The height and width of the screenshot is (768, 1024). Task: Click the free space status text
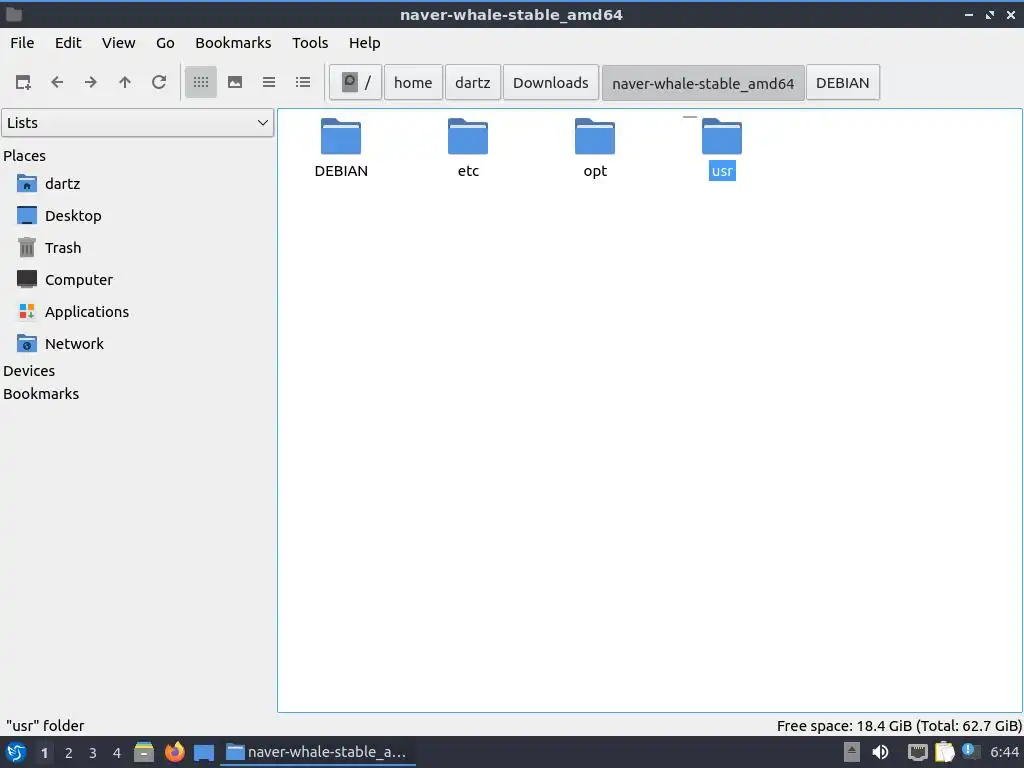(x=899, y=726)
